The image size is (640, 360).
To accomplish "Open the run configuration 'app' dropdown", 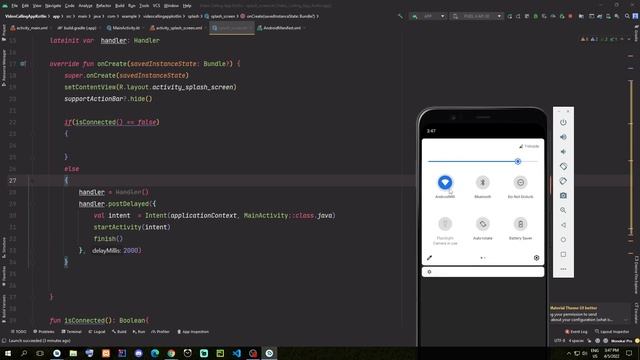I will click(x=429, y=16).
